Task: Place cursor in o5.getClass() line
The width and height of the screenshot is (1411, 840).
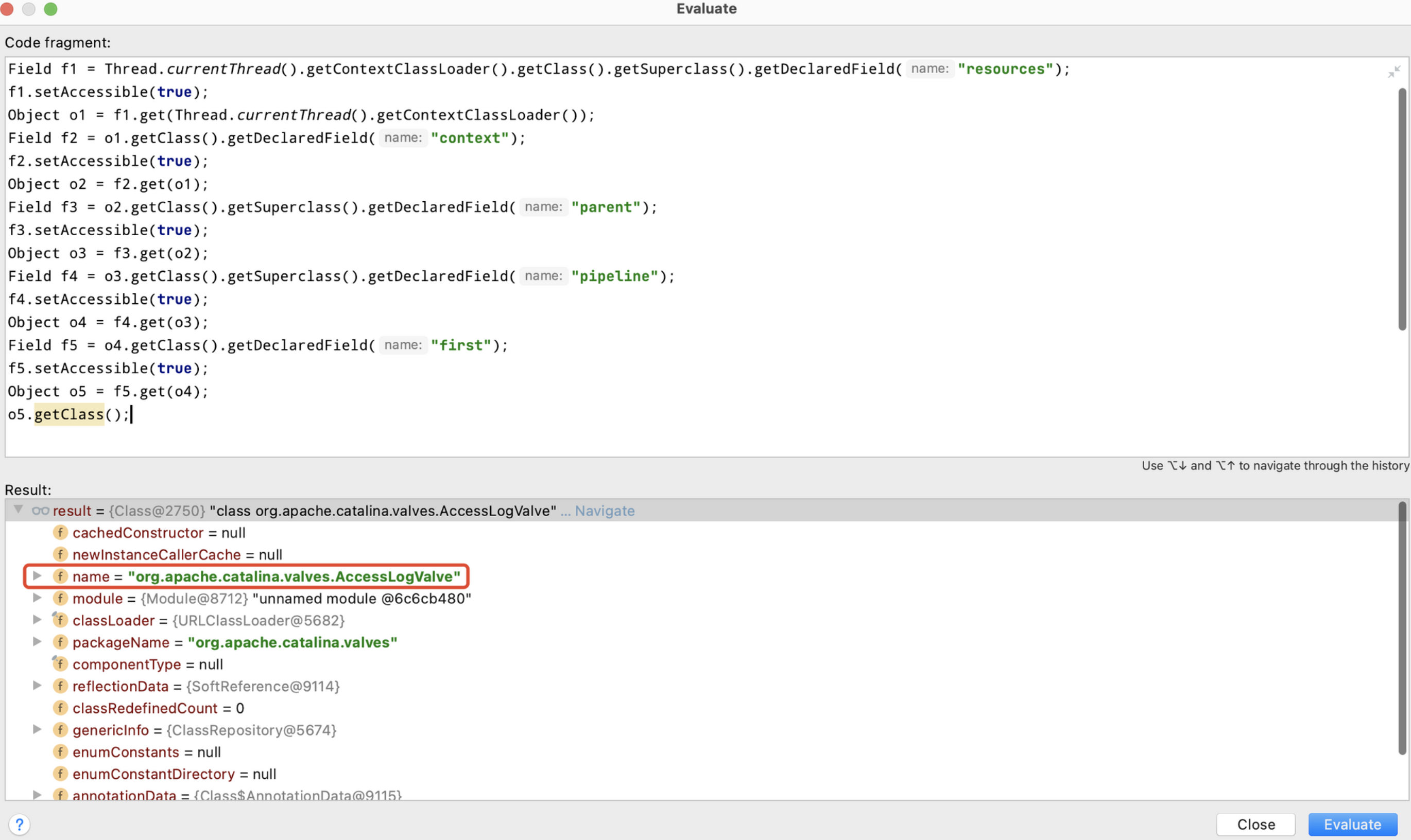Action: click(69, 414)
